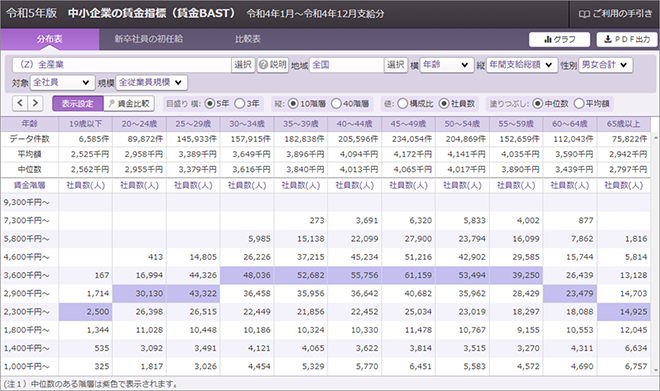Click the 賃金階層 header cell
This screenshot has width=660, height=391.
[x=30, y=185]
